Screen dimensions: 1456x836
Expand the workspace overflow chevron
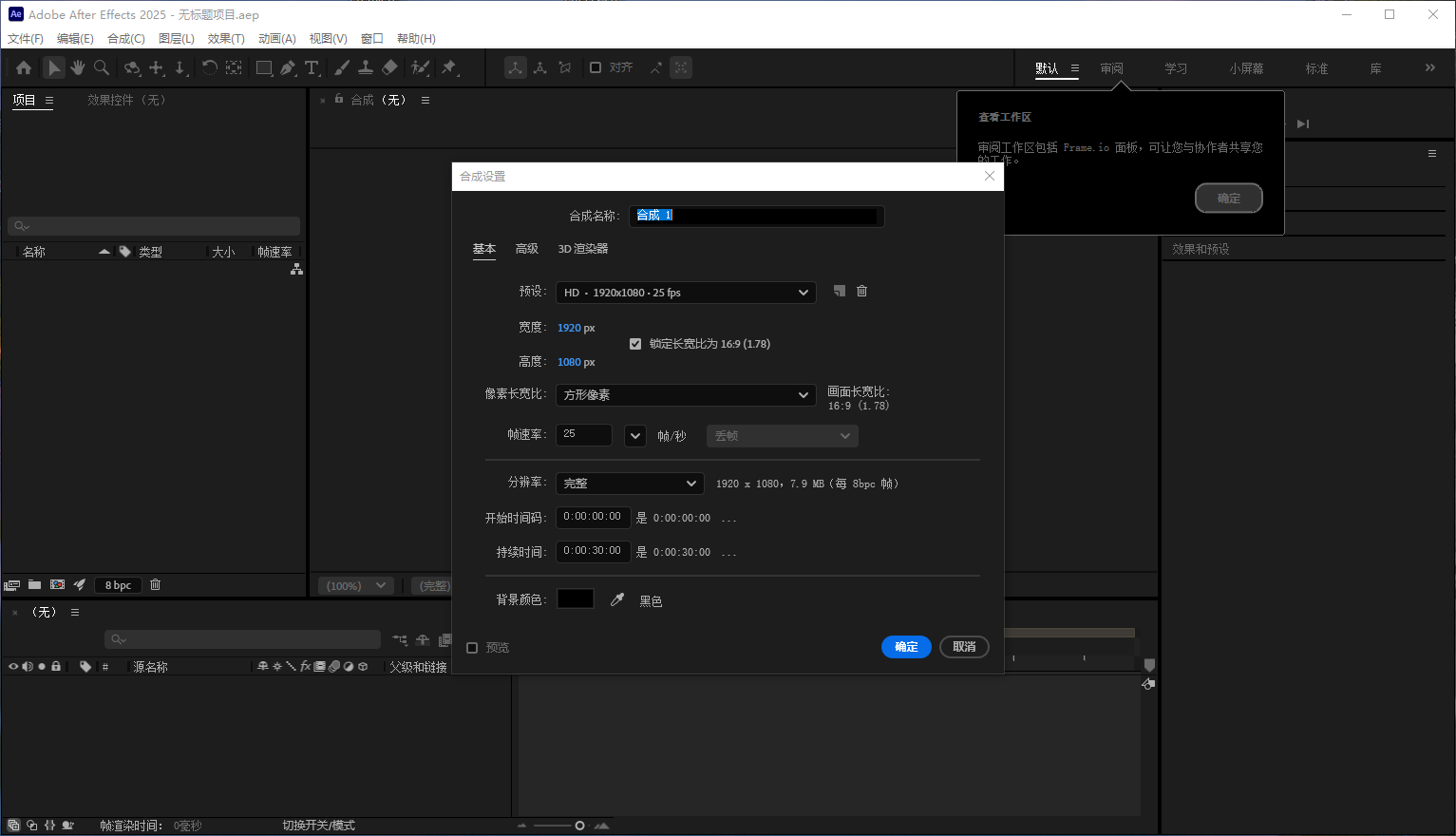[x=1430, y=67]
